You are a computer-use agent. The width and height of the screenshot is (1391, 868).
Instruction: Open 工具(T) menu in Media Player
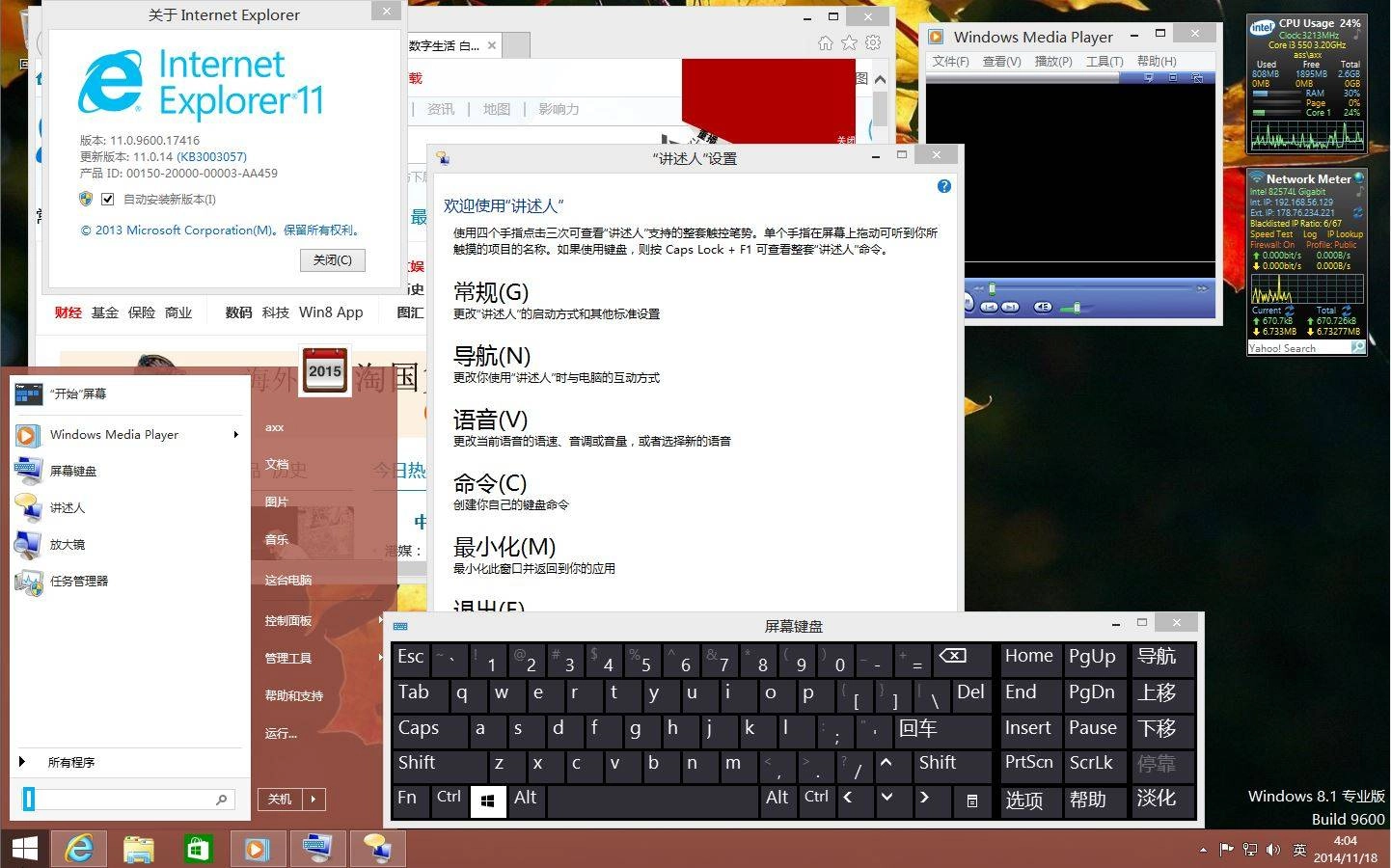click(1104, 61)
